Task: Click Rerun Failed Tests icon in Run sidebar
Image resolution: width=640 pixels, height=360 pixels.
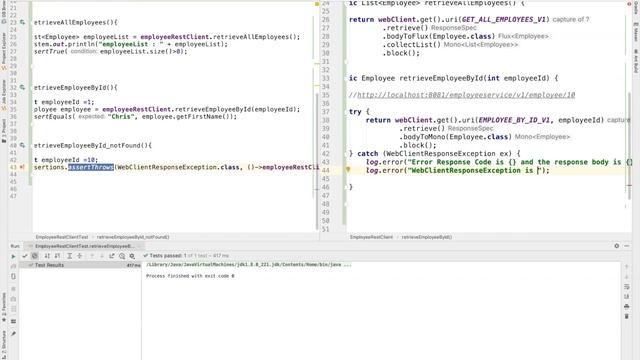Action: [13, 267]
